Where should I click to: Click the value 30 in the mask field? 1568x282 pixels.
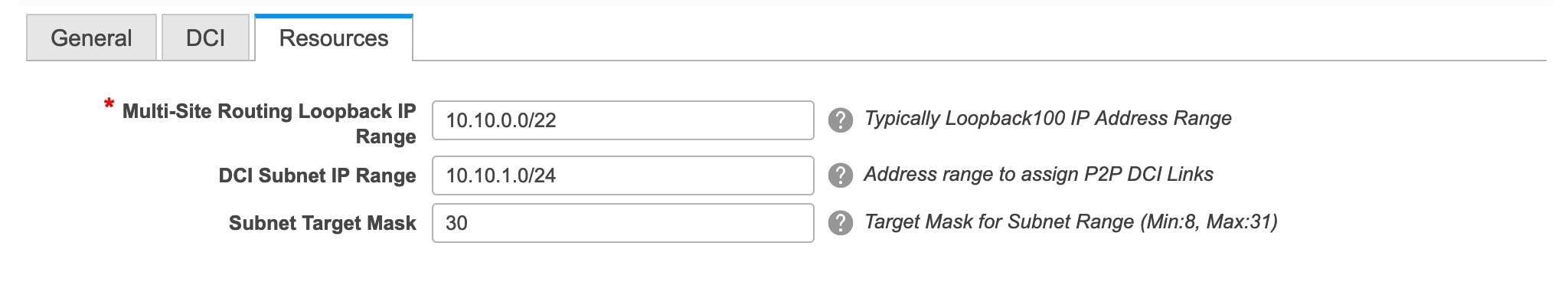(456, 223)
